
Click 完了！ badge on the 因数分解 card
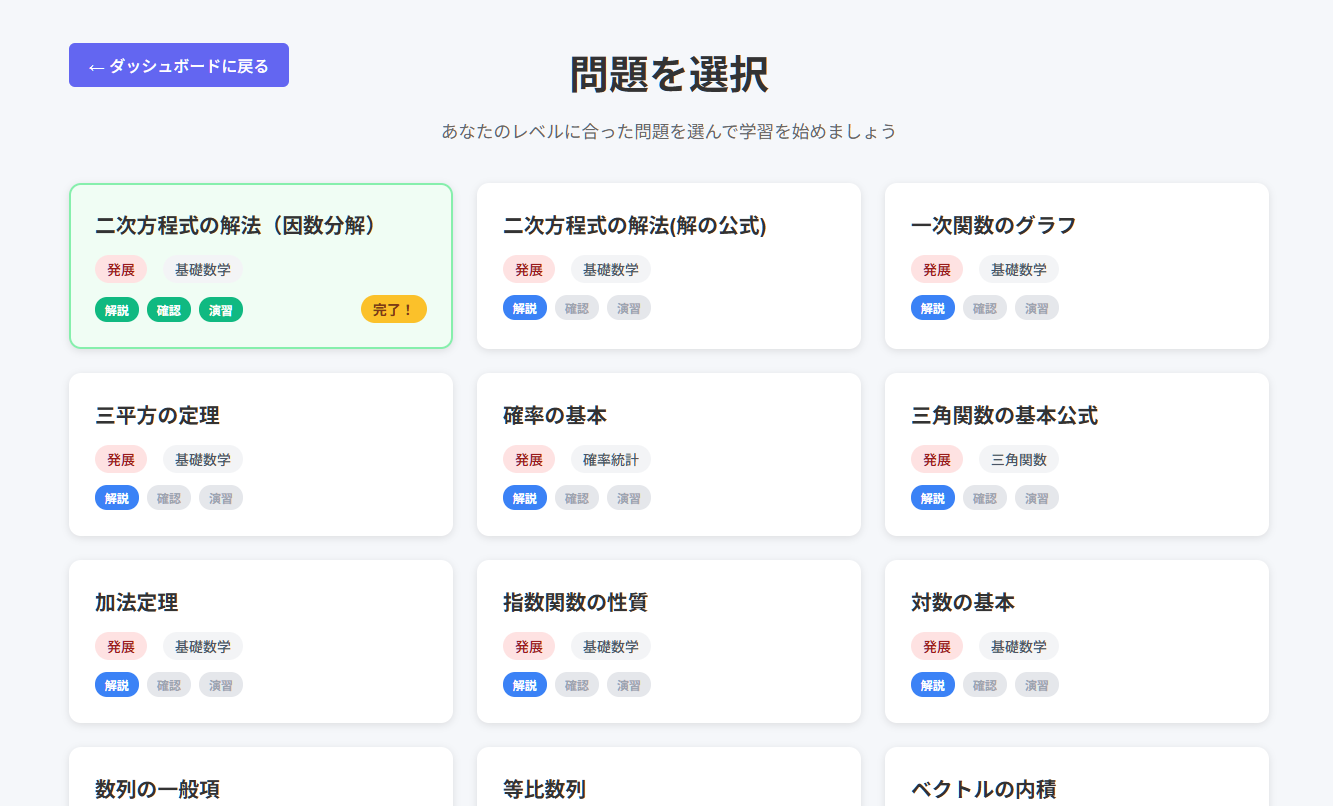[394, 310]
